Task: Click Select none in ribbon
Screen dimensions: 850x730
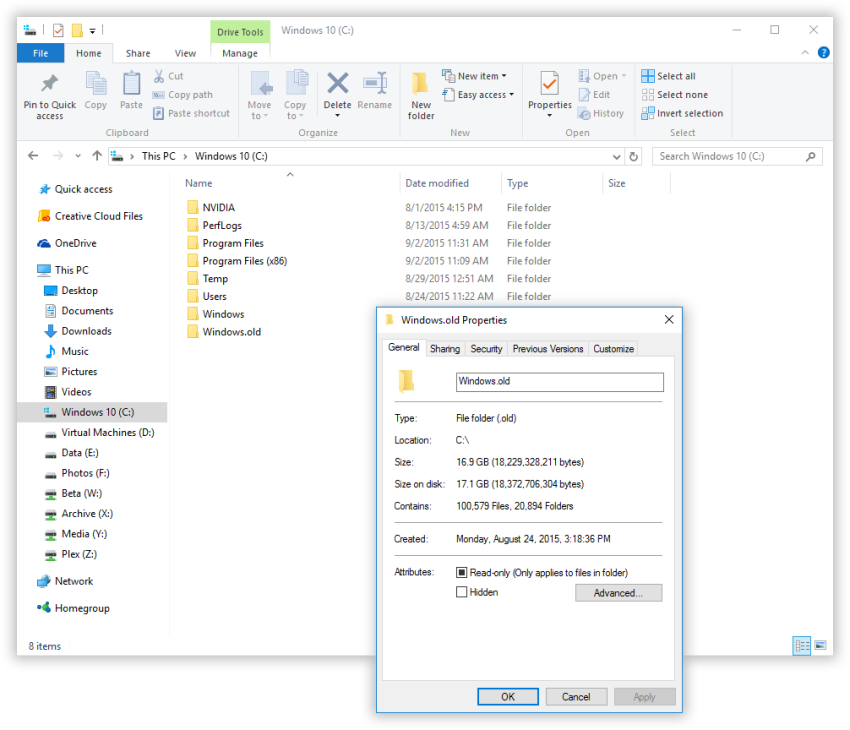Action: point(674,95)
